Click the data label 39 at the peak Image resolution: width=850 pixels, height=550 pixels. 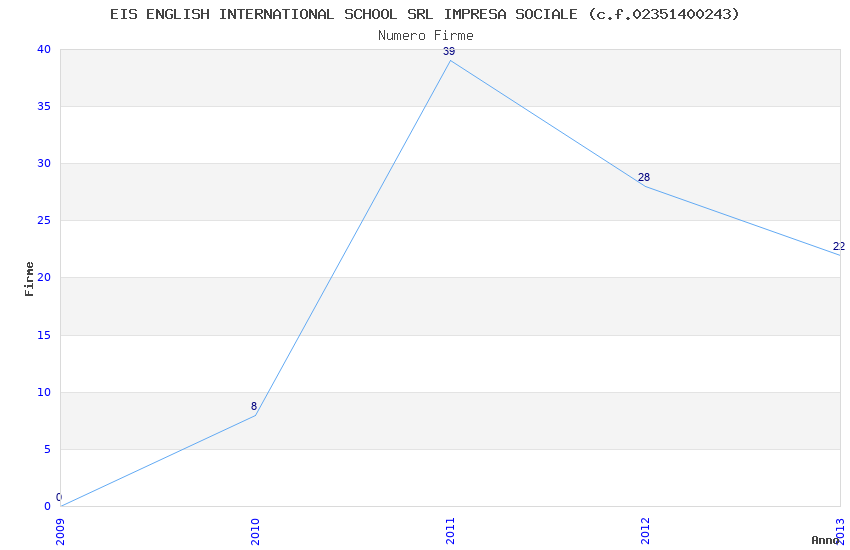point(449,51)
